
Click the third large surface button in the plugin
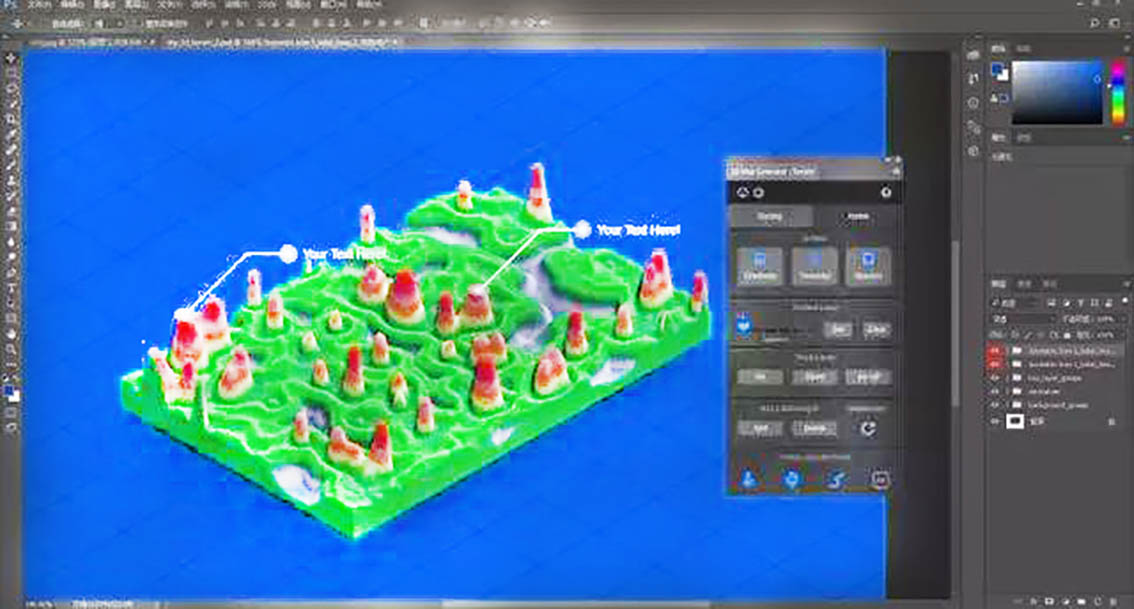(x=868, y=266)
